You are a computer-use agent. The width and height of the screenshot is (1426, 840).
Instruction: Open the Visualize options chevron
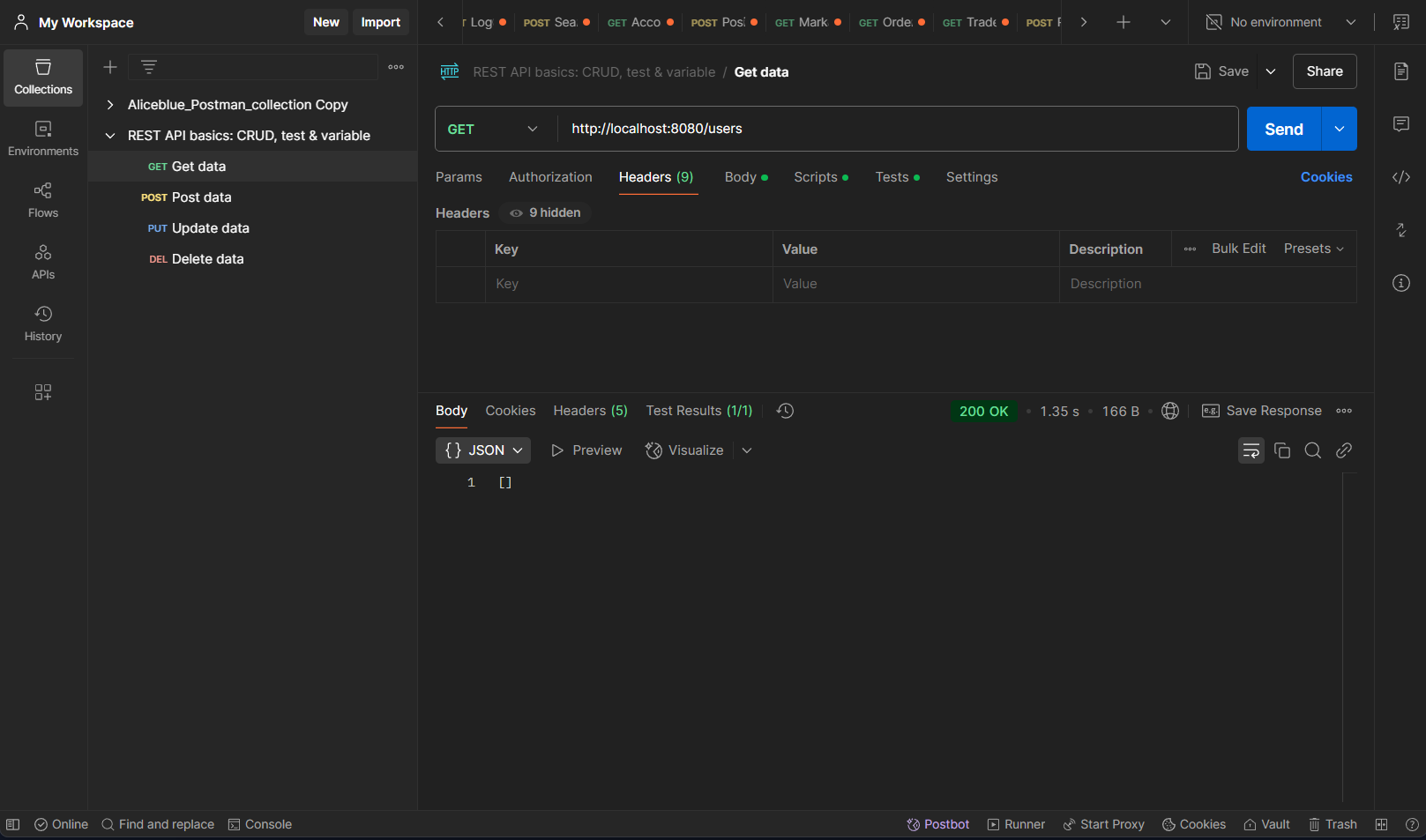coord(747,450)
